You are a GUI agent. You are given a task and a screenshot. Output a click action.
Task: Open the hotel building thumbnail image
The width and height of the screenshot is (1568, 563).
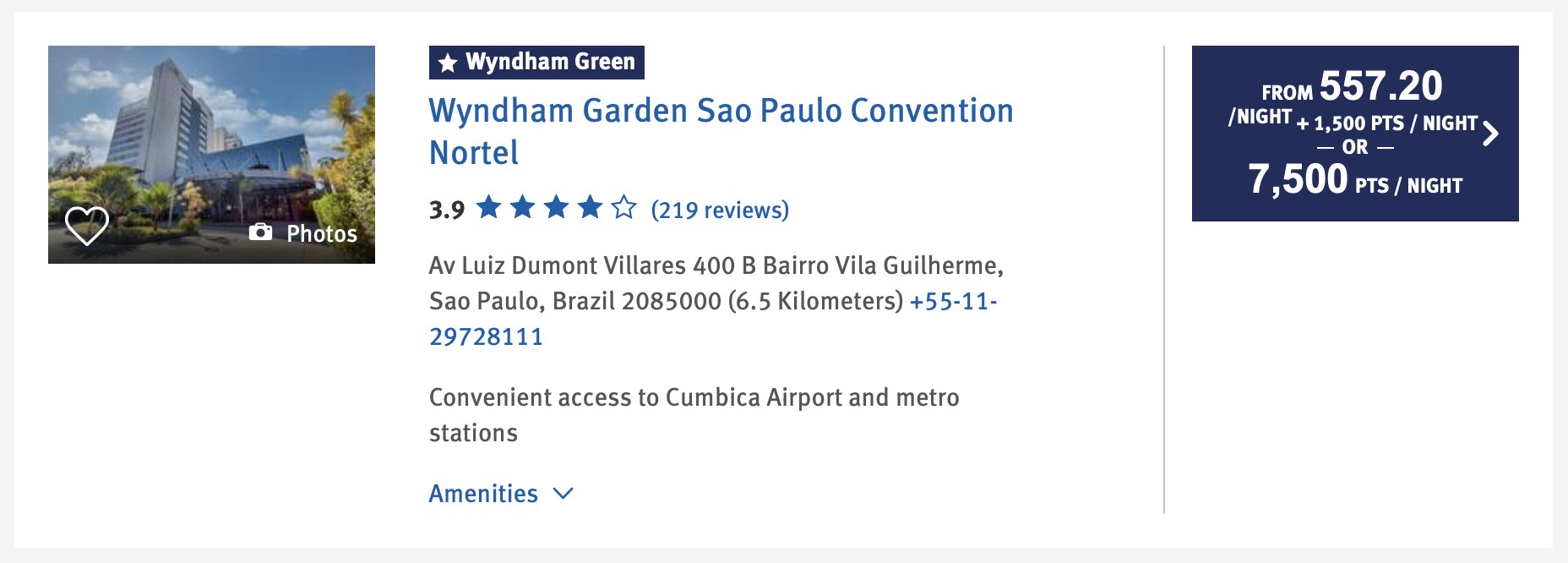(x=211, y=155)
